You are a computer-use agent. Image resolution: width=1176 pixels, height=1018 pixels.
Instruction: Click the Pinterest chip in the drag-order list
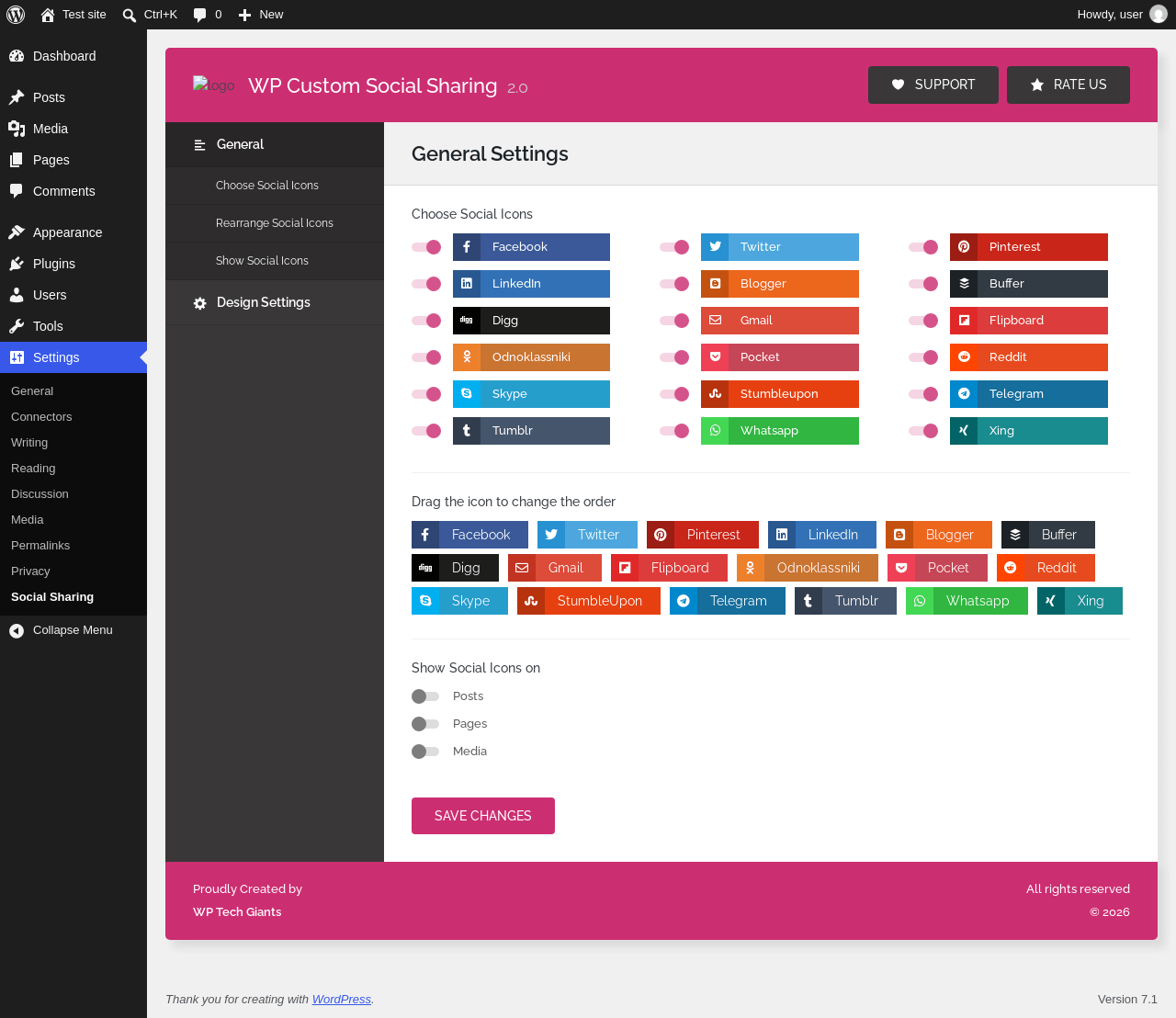point(703,535)
